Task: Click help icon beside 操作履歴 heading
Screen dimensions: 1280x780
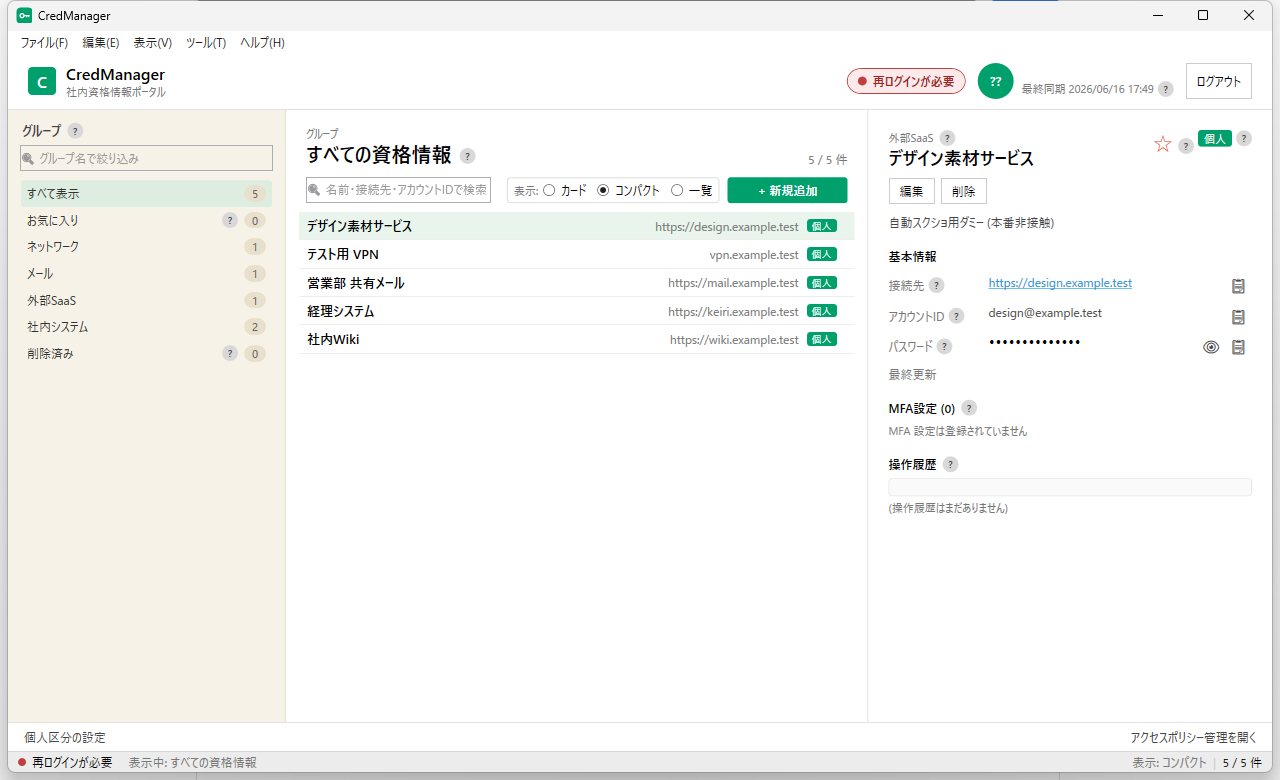Action: pos(950,464)
